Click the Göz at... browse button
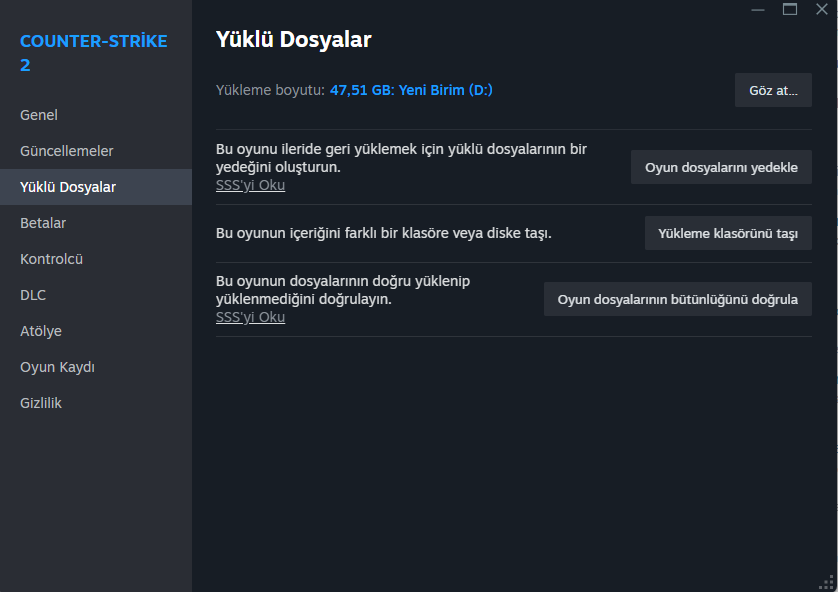 pos(773,90)
